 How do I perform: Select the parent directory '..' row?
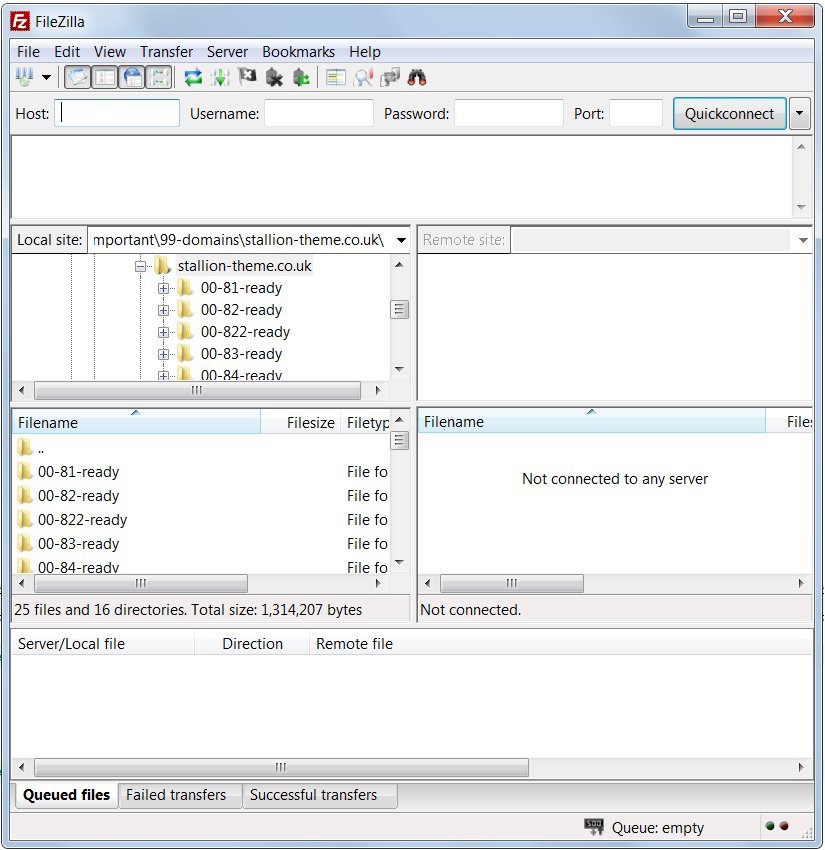tap(201, 448)
